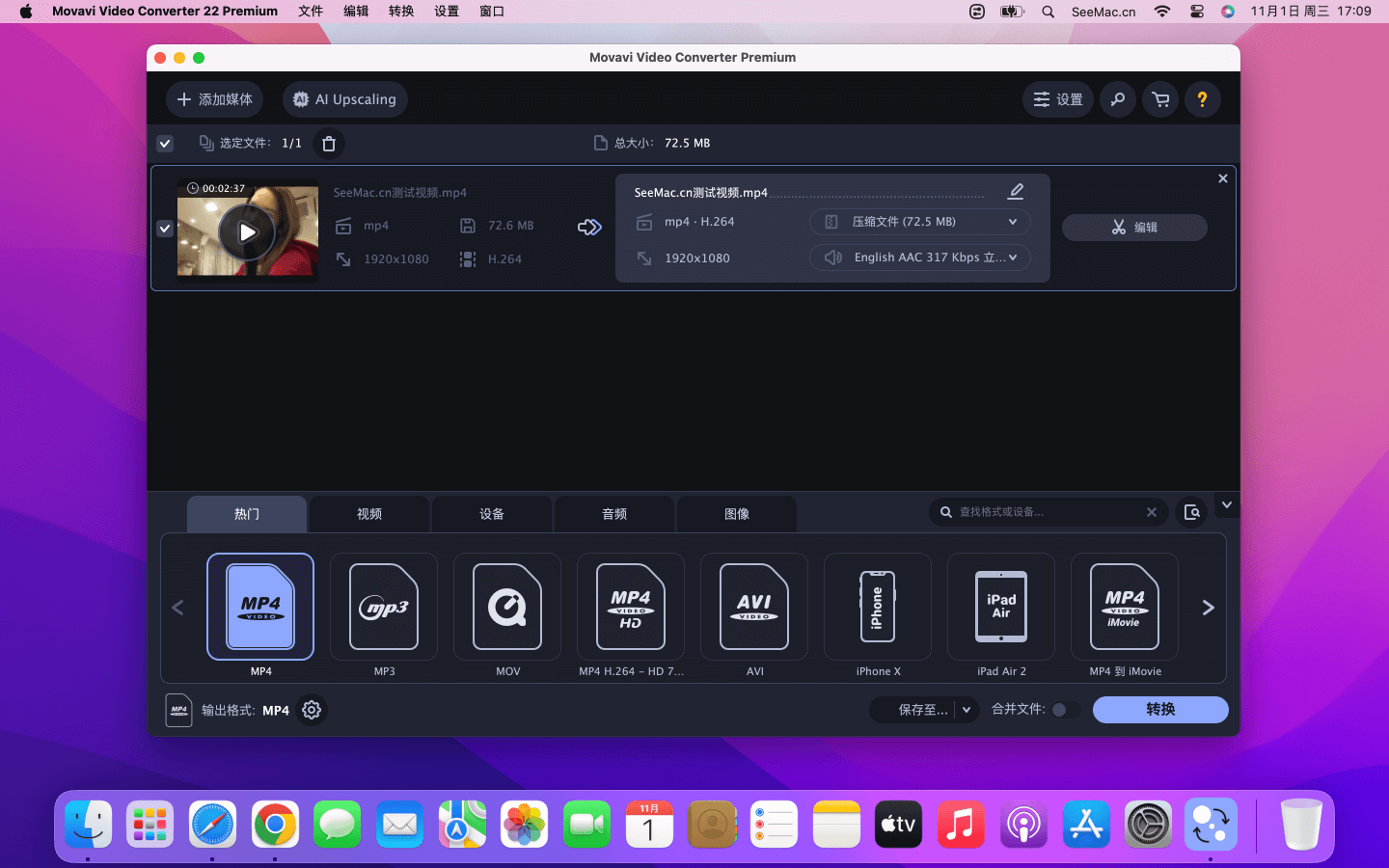Image resolution: width=1389 pixels, height=868 pixels.
Task: Open the 窗口 menu in menu bar
Action: pyautogui.click(x=492, y=12)
